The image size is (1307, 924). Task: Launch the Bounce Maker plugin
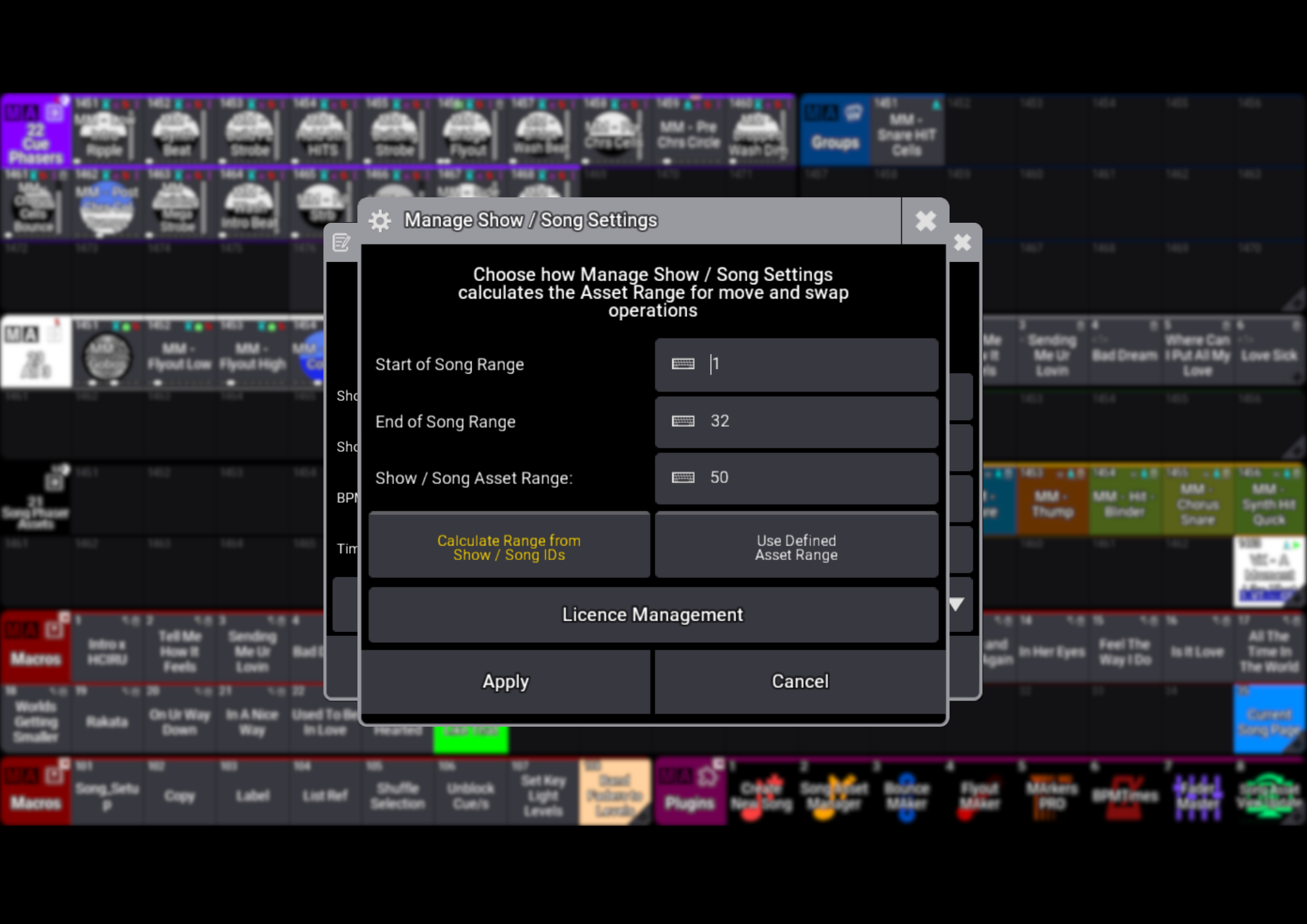[906, 792]
